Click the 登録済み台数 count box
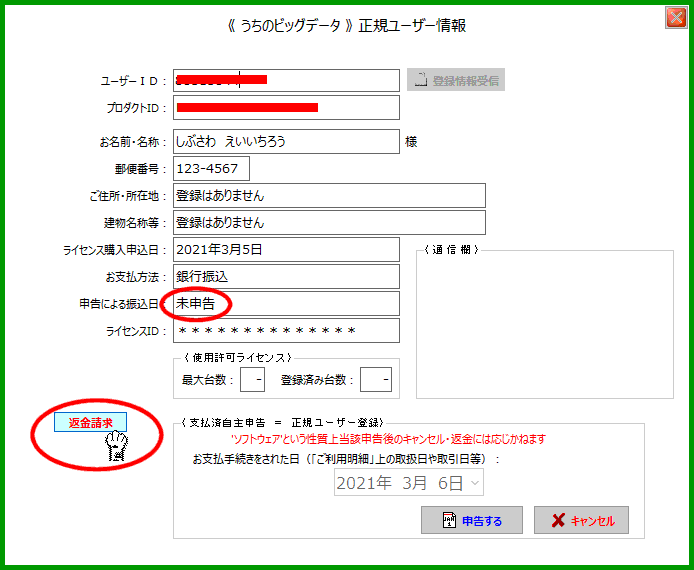Screen dimensions: 694x570 tap(376, 380)
